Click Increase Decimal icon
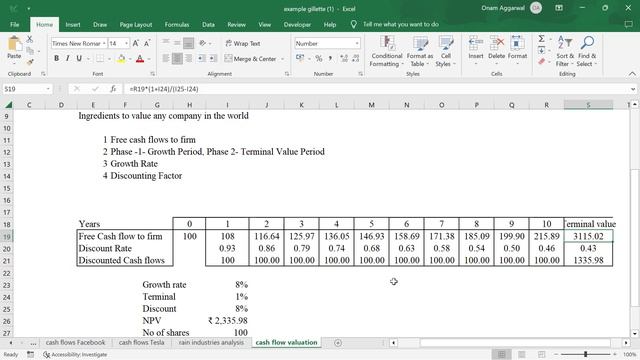Screen dimensions: 640x360 click(x=344, y=59)
